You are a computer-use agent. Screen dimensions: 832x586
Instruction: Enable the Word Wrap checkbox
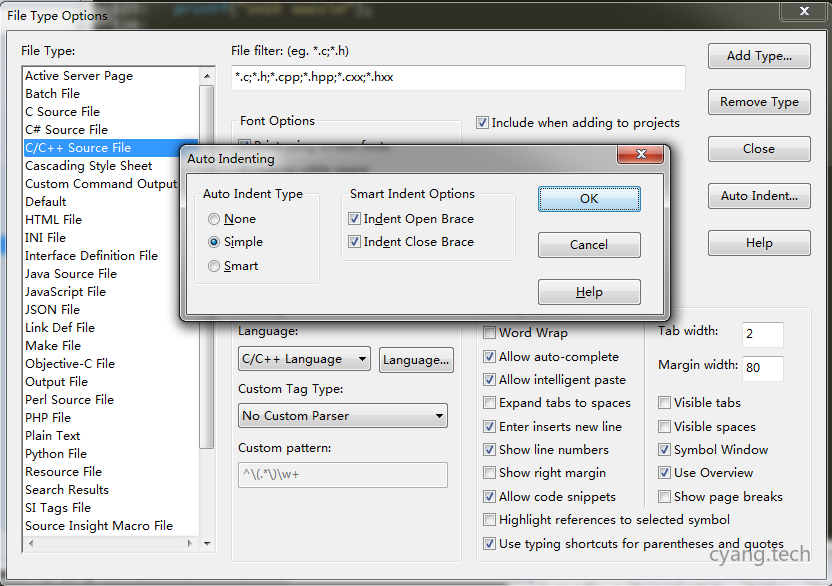[x=490, y=333]
